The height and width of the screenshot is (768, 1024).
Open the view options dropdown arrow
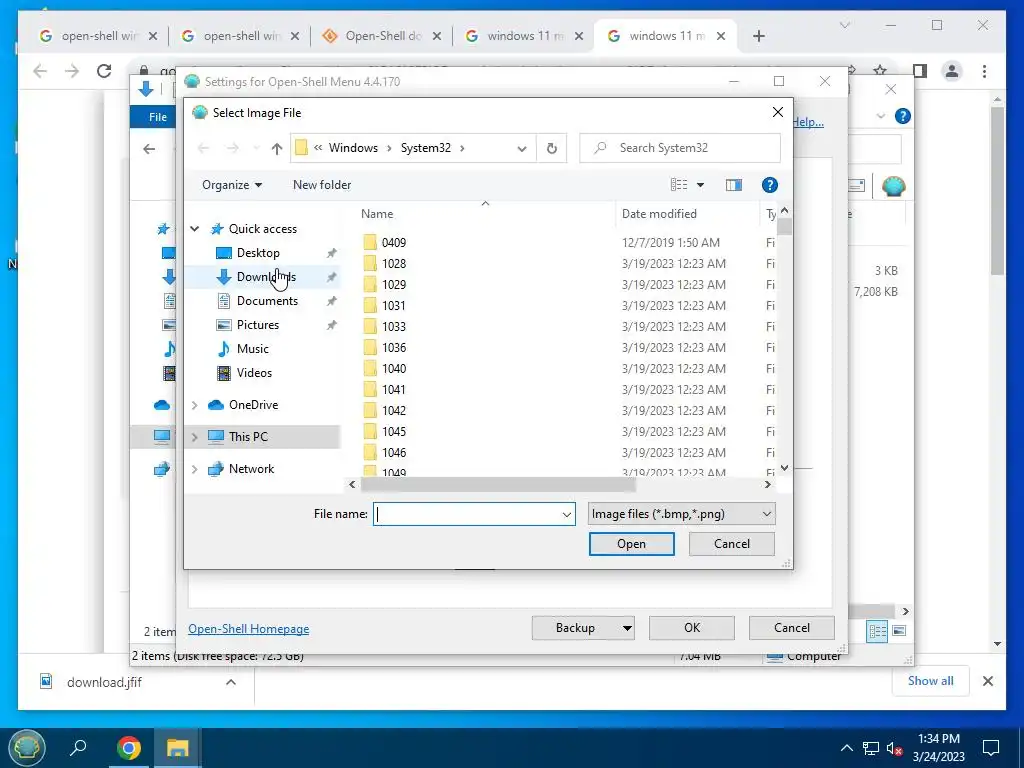coord(700,185)
